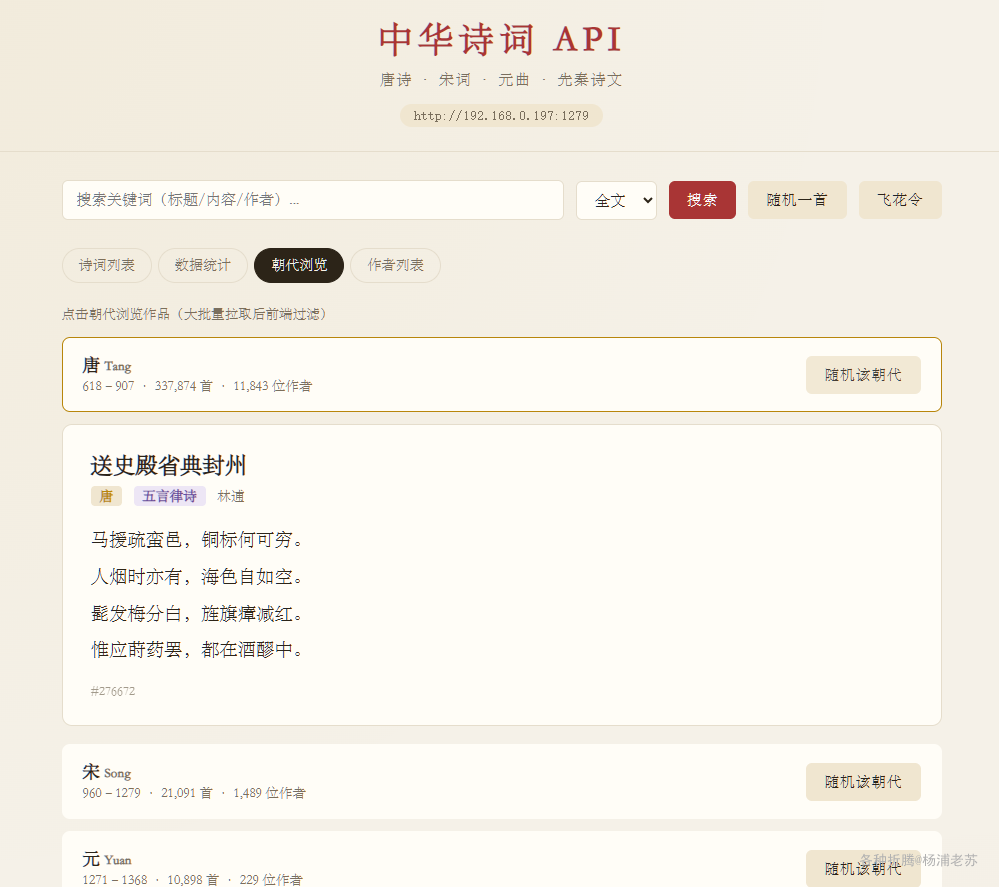Open the 全文 search scope dropdown
This screenshot has width=999, height=887.
[x=616, y=200]
